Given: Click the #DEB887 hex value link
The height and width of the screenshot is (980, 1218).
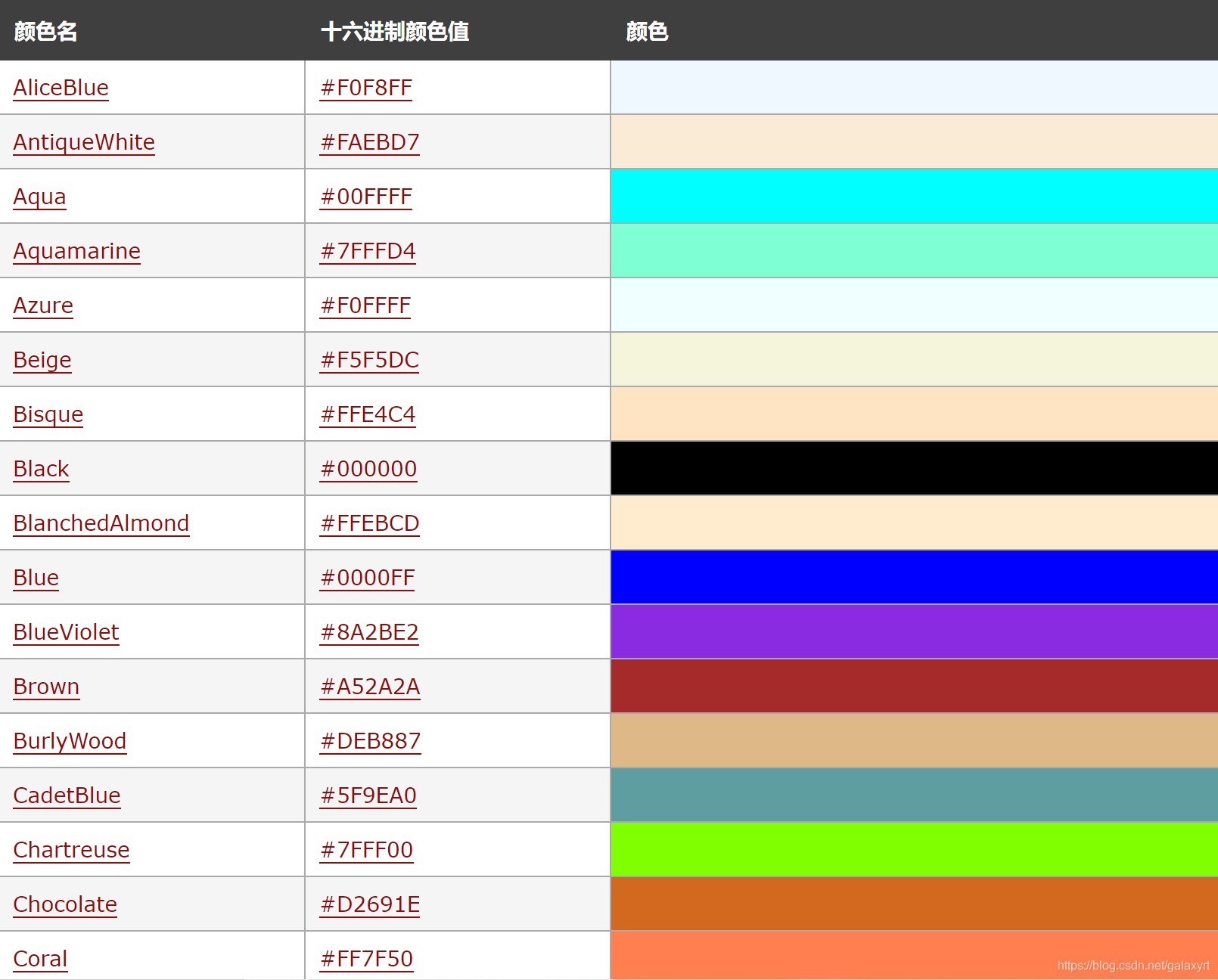Looking at the screenshot, I should (x=370, y=741).
